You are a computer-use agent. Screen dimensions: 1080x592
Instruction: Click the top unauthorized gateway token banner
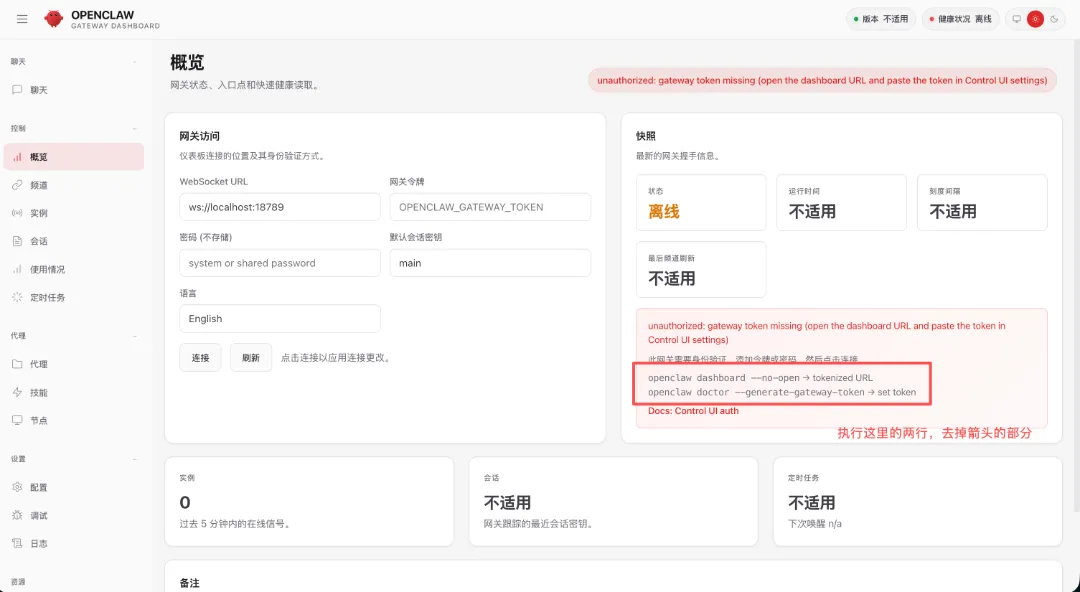click(822, 80)
